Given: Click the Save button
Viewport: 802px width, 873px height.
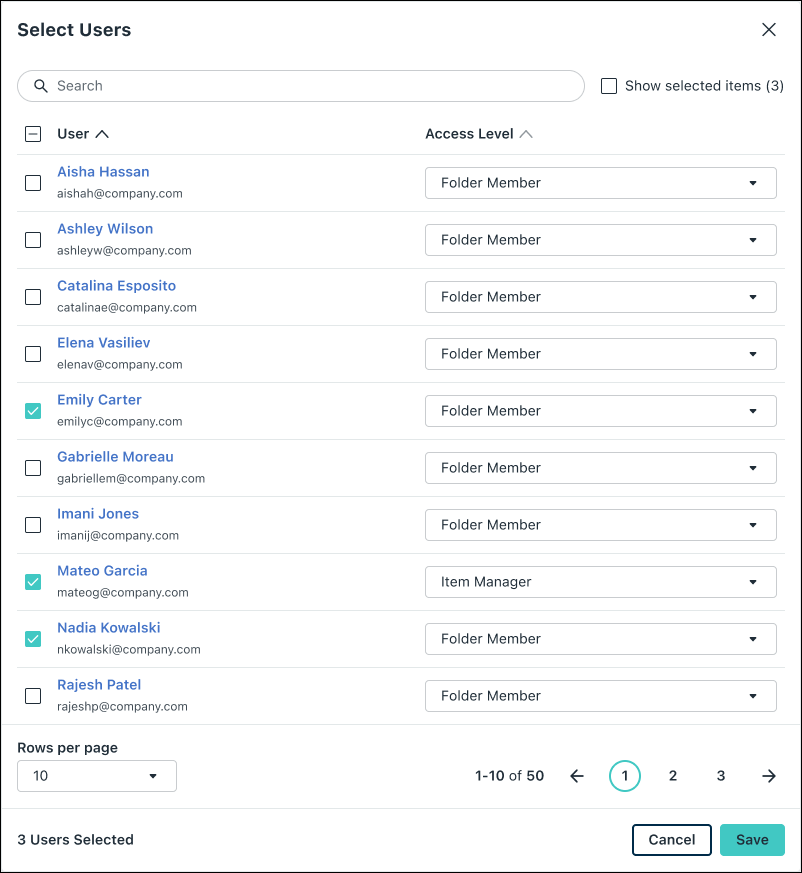Looking at the screenshot, I should (752, 839).
